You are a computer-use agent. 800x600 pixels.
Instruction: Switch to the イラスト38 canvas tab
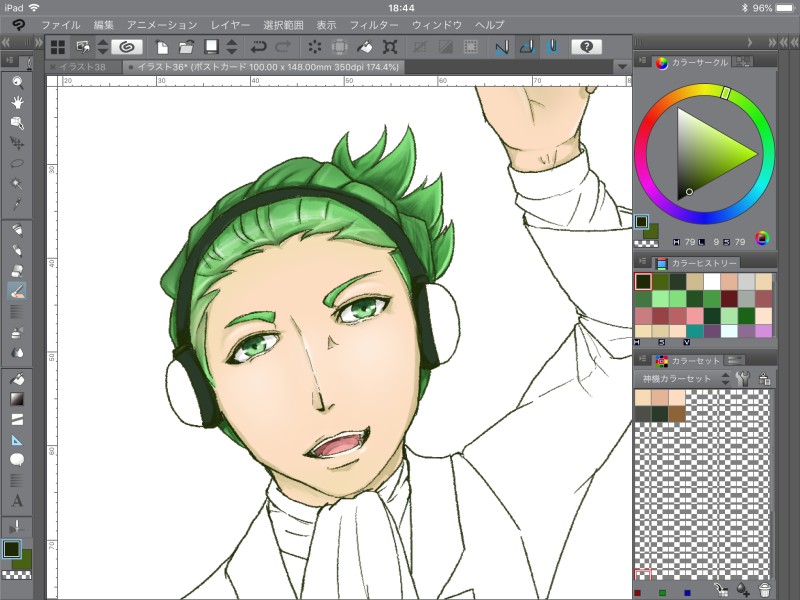(x=85, y=67)
